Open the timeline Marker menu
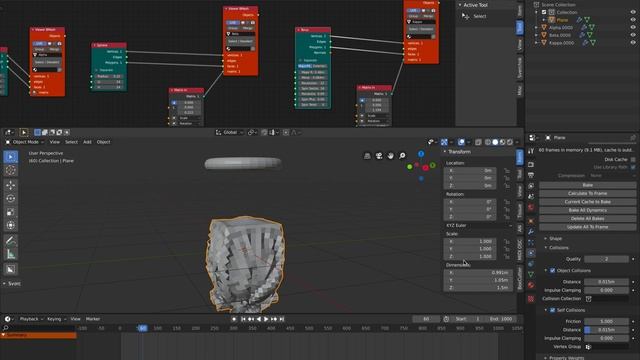Image resolution: width=640 pixels, height=360 pixels. [x=93, y=319]
